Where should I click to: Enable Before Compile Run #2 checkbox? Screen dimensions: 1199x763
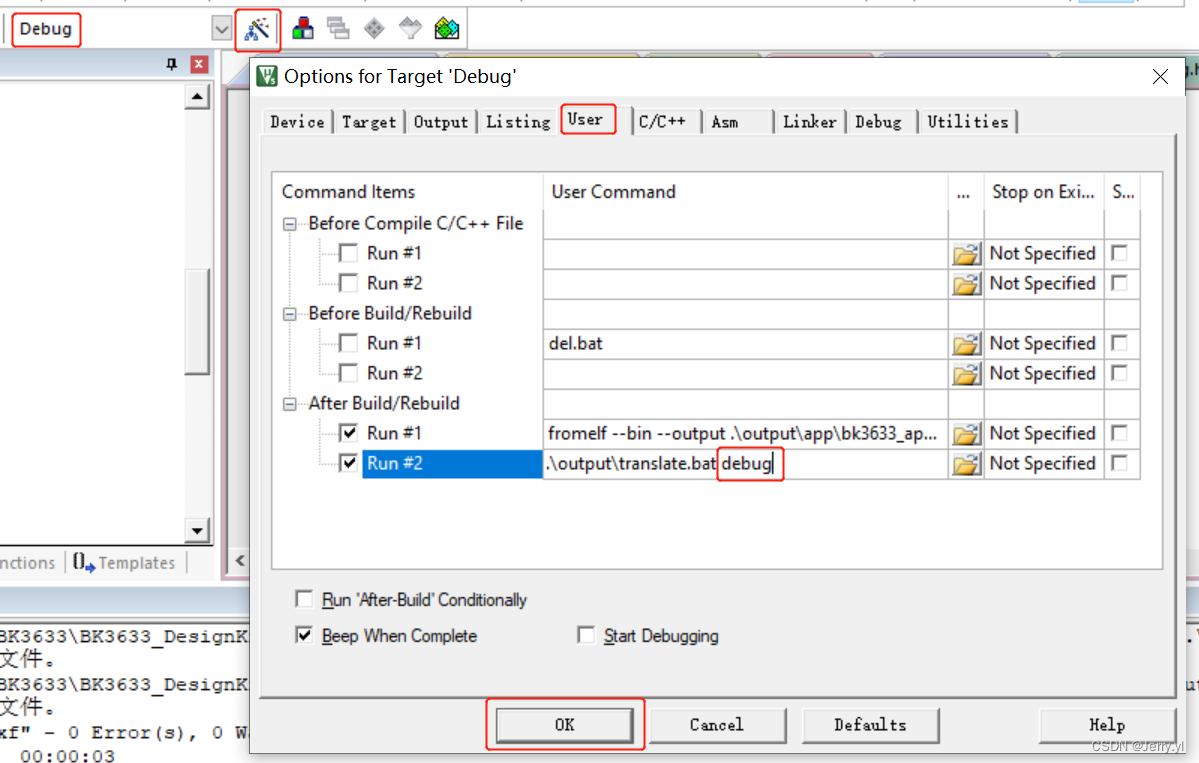click(349, 283)
